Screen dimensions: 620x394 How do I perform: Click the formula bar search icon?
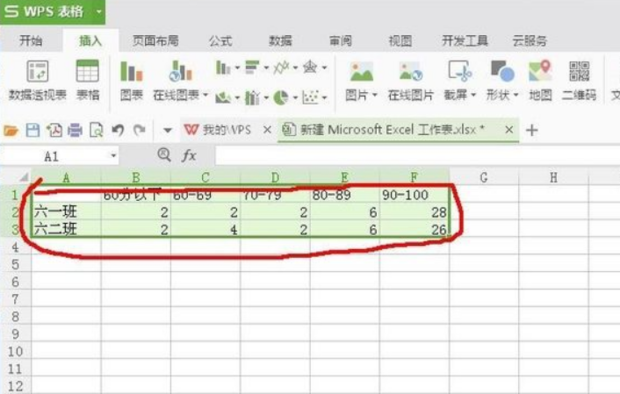click(x=164, y=155)
